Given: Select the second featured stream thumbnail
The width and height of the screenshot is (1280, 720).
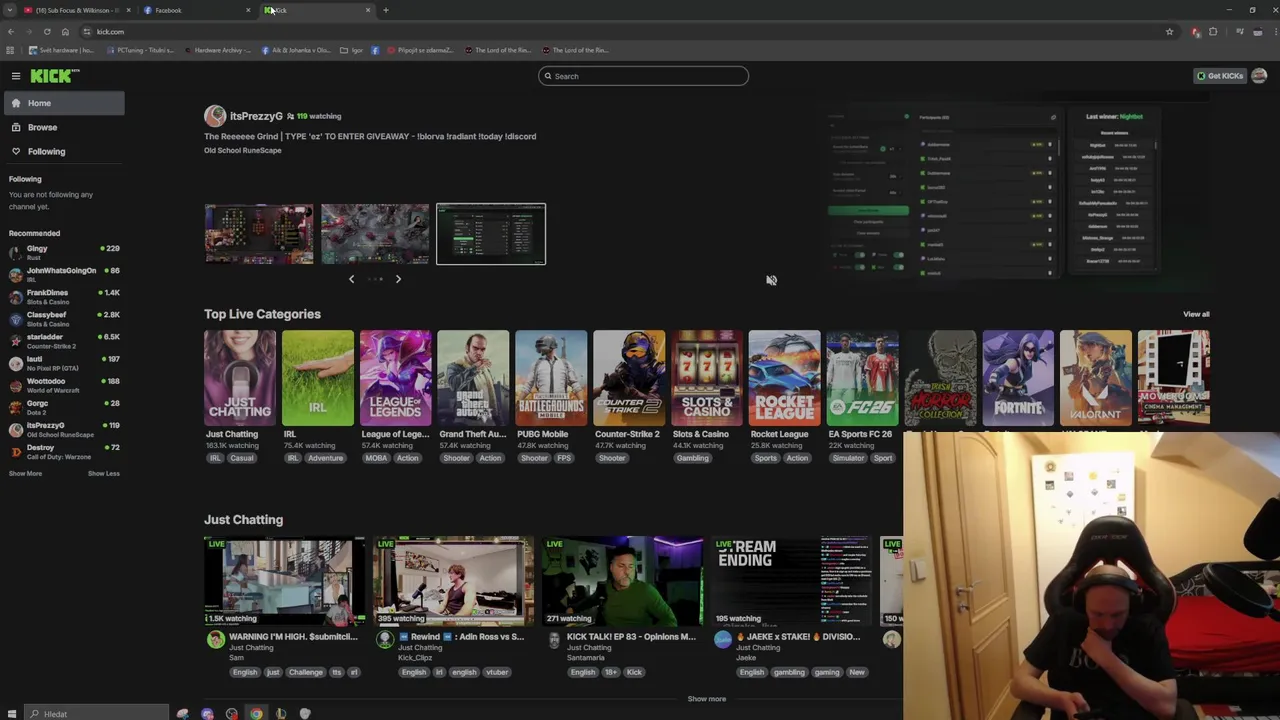Looking at the screenshot, I should click(x=375, y=234).
